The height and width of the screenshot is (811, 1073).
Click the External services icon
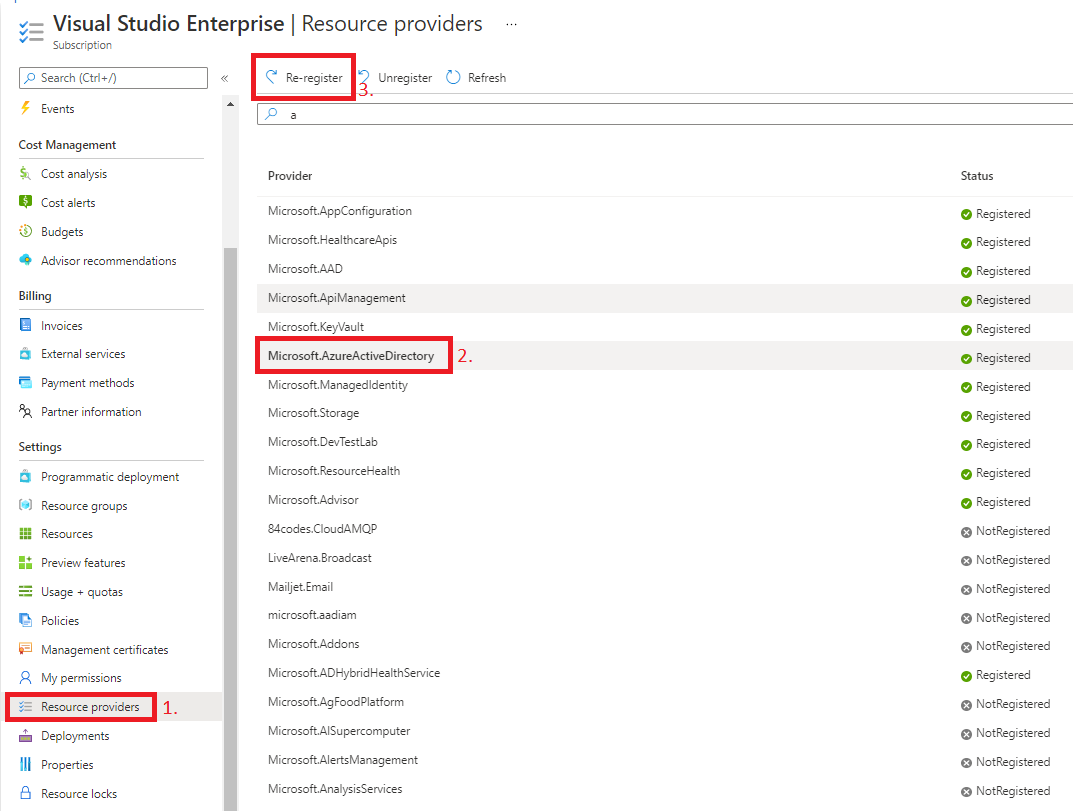click(x=25, y=354)
